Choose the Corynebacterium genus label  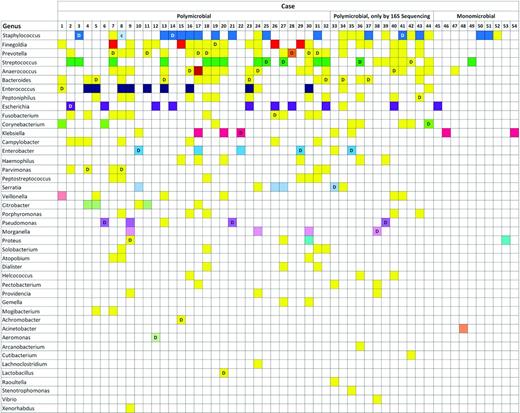tap(23, 124)
